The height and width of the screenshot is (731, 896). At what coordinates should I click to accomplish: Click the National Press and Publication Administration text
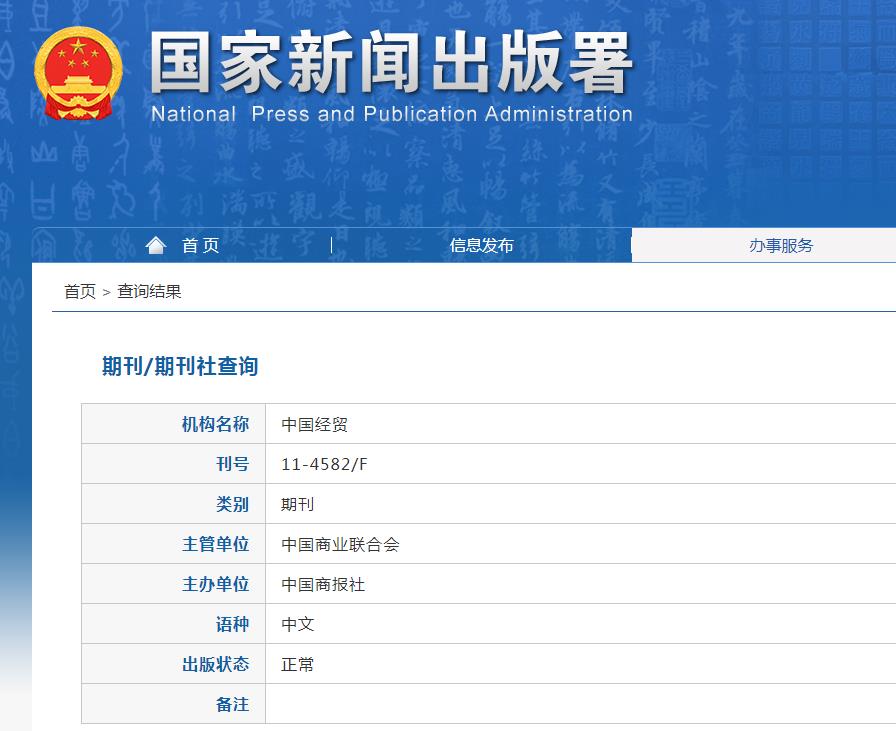pyautogui.click(x=391, y=114)
